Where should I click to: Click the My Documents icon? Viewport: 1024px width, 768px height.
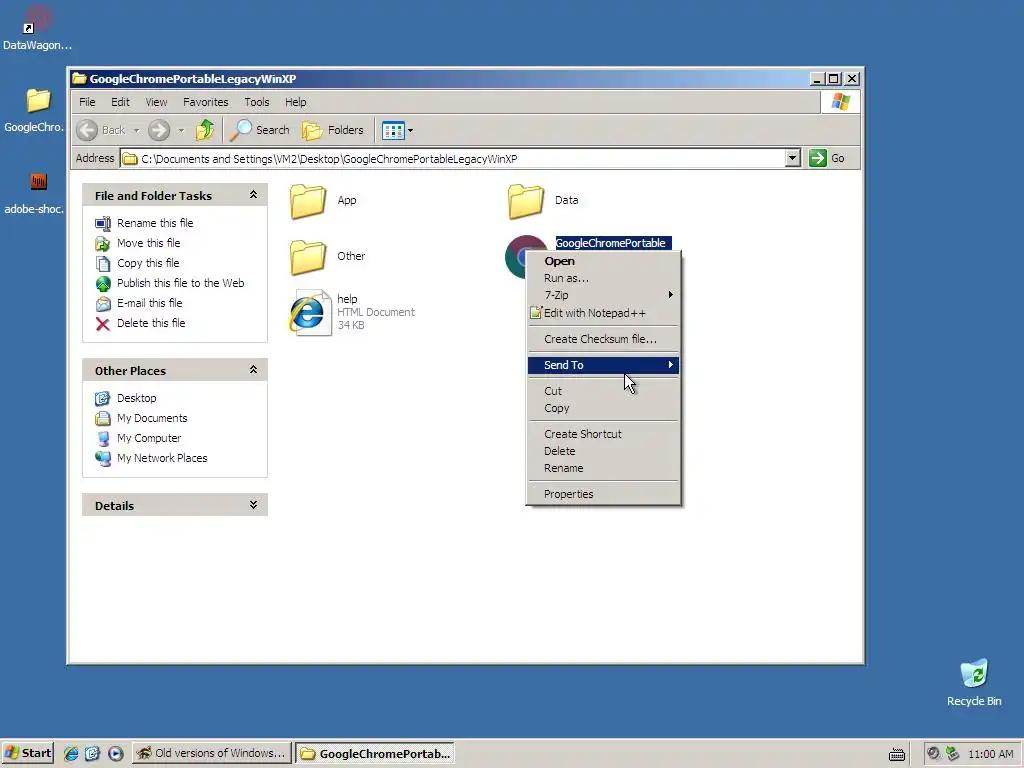tap(103, 419)
